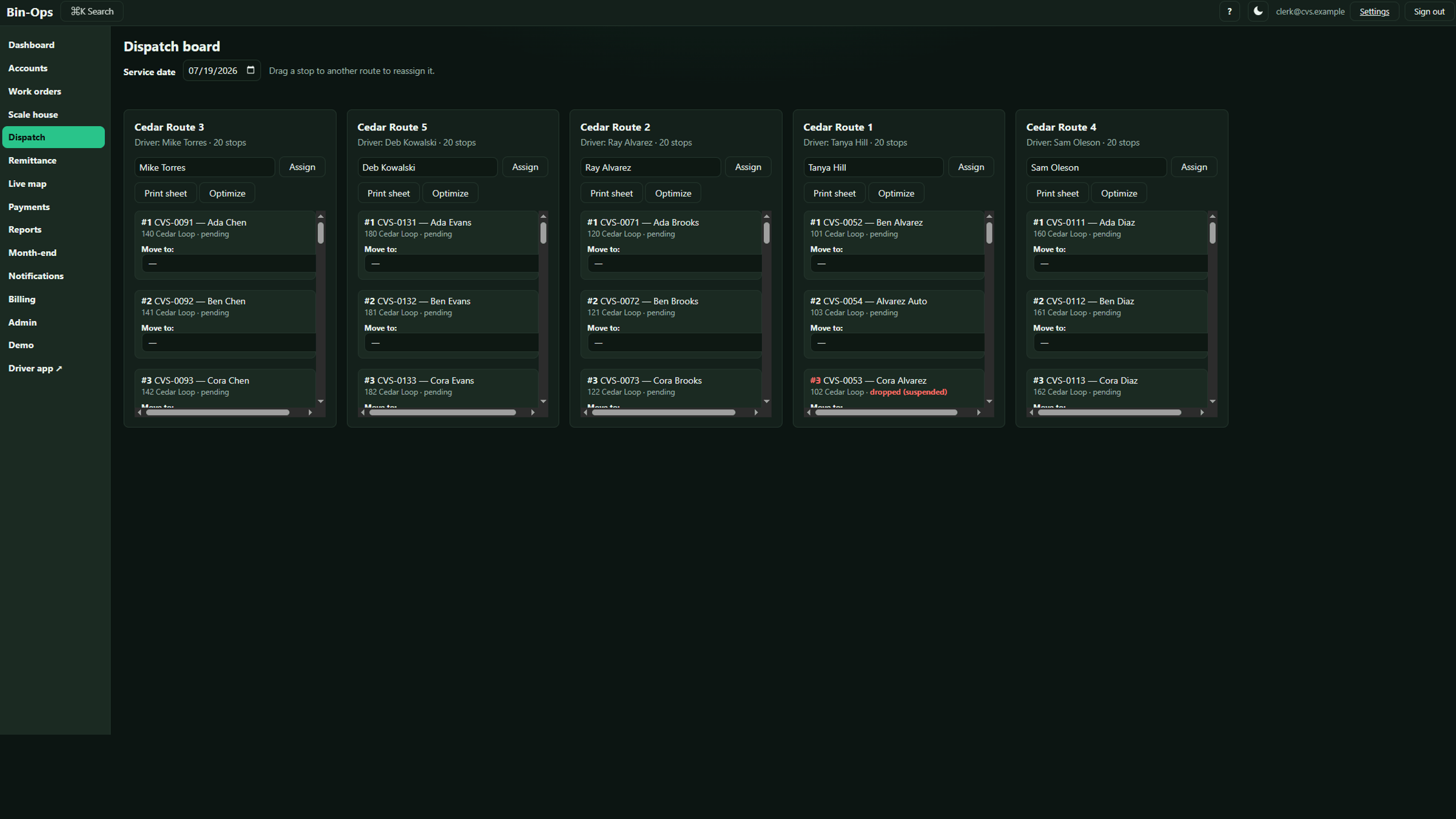Optimize Cedar Route 3
This screenshot has height=819, width=1456.
pos(227,193)
